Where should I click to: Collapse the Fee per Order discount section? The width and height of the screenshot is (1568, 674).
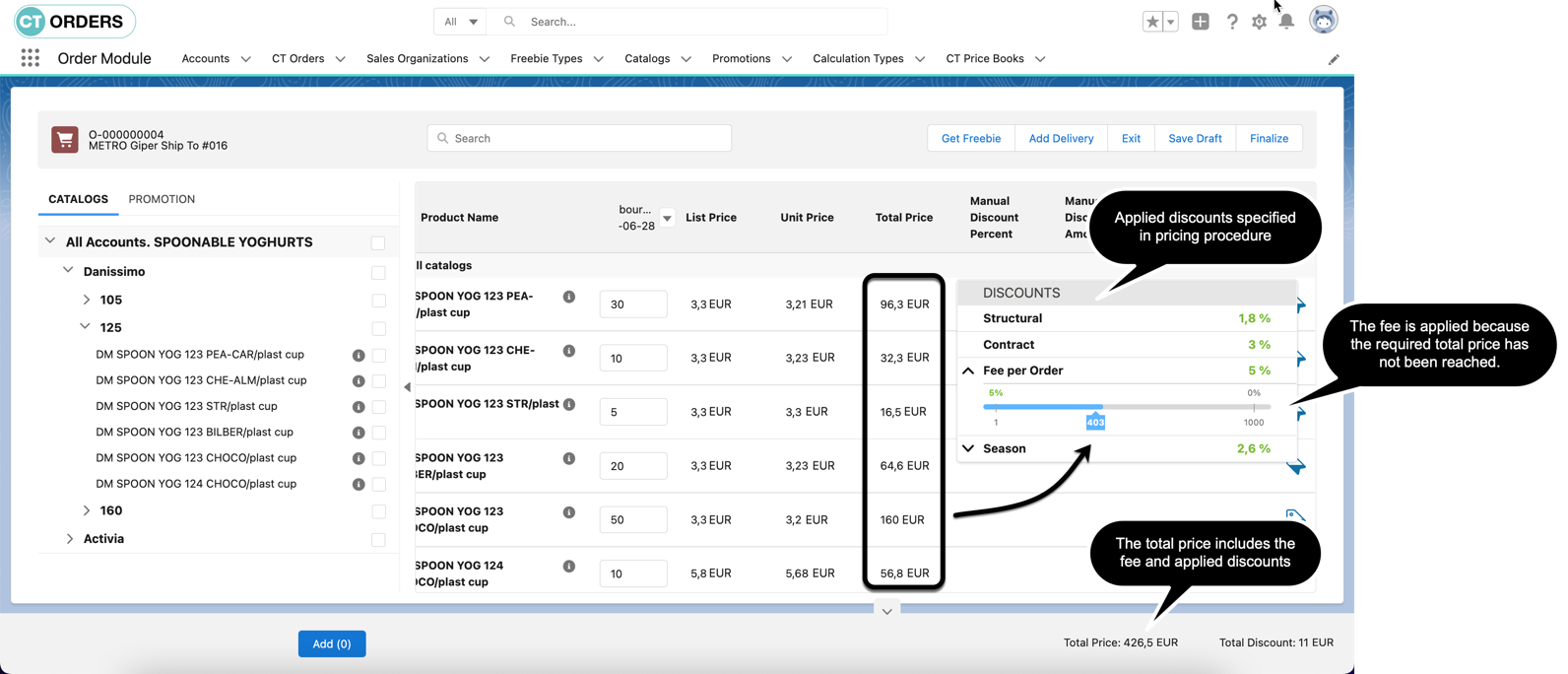pos(968,371)
